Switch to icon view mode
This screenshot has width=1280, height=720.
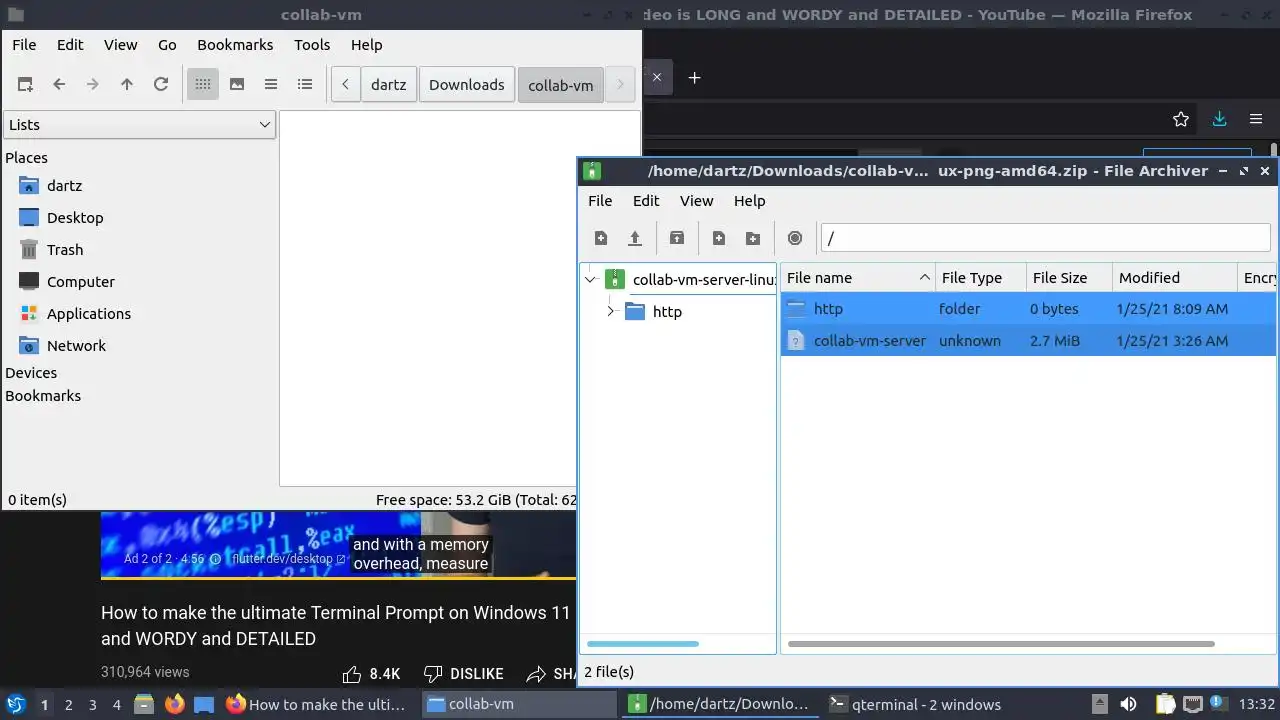pyautogui.click(x=203, y=85)
